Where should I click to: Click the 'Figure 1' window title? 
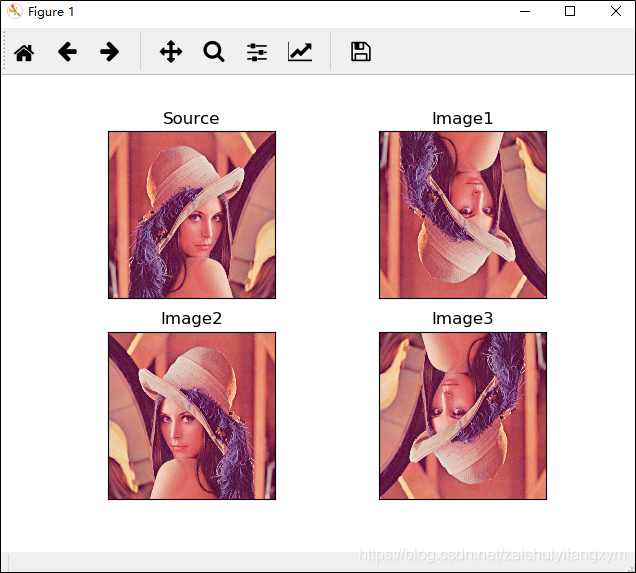(51, 12)
